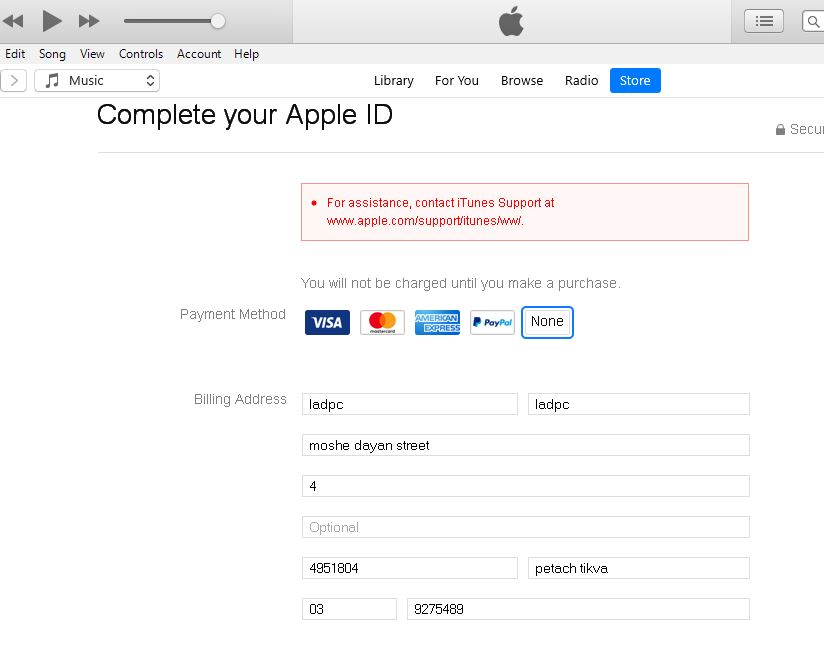Click the Secure lock icon

click(779, 129)
